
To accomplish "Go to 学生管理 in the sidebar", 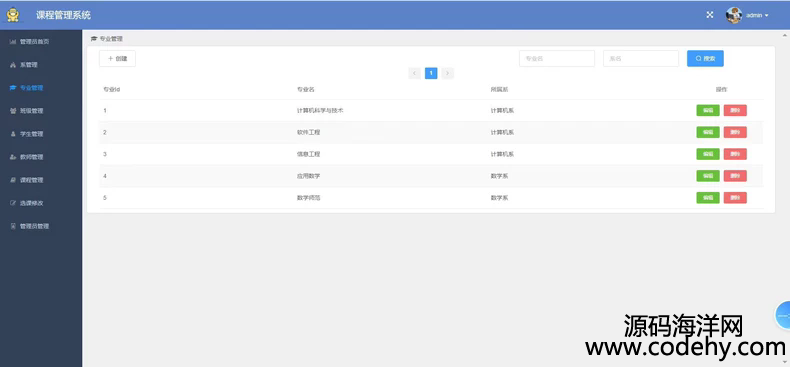I will [x=31, y=134].
